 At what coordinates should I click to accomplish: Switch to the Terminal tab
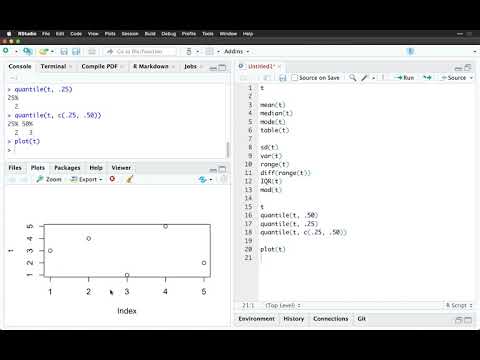pyautogui.click(x=53, y=66)
